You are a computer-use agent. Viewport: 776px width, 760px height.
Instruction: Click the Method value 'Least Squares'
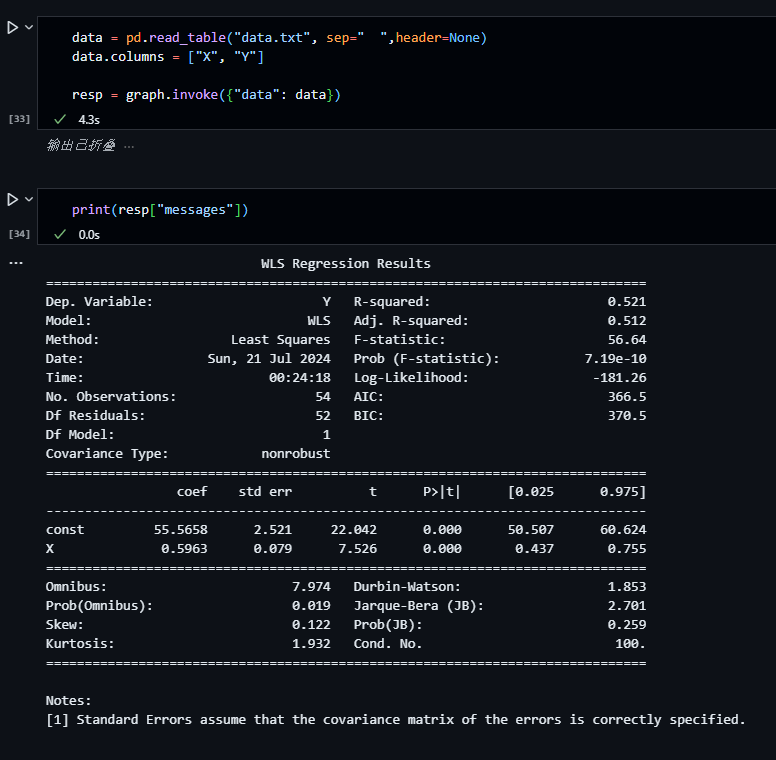click(280, 340)
